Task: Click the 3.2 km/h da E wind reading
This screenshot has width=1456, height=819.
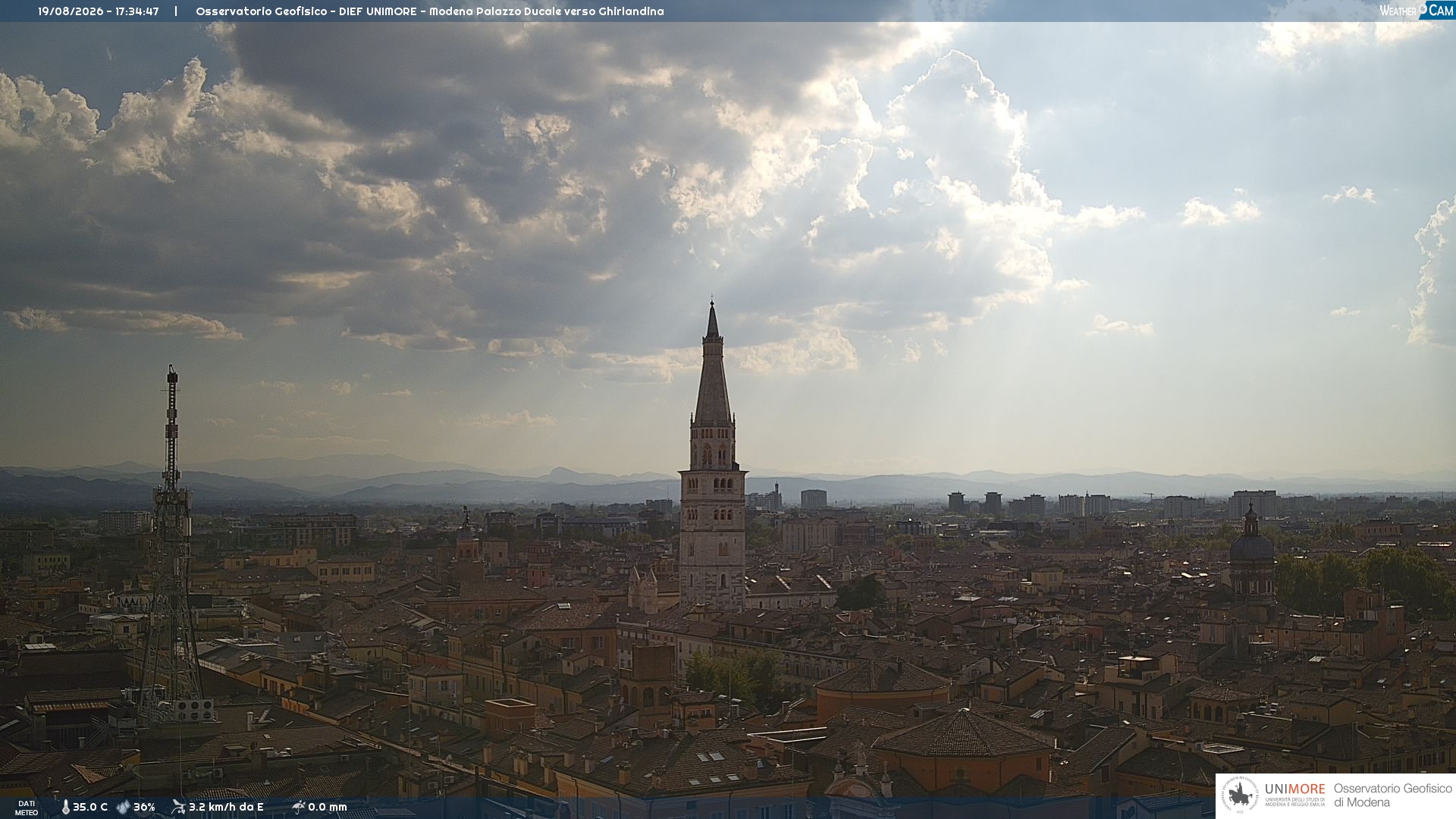Action: point(226,807)
